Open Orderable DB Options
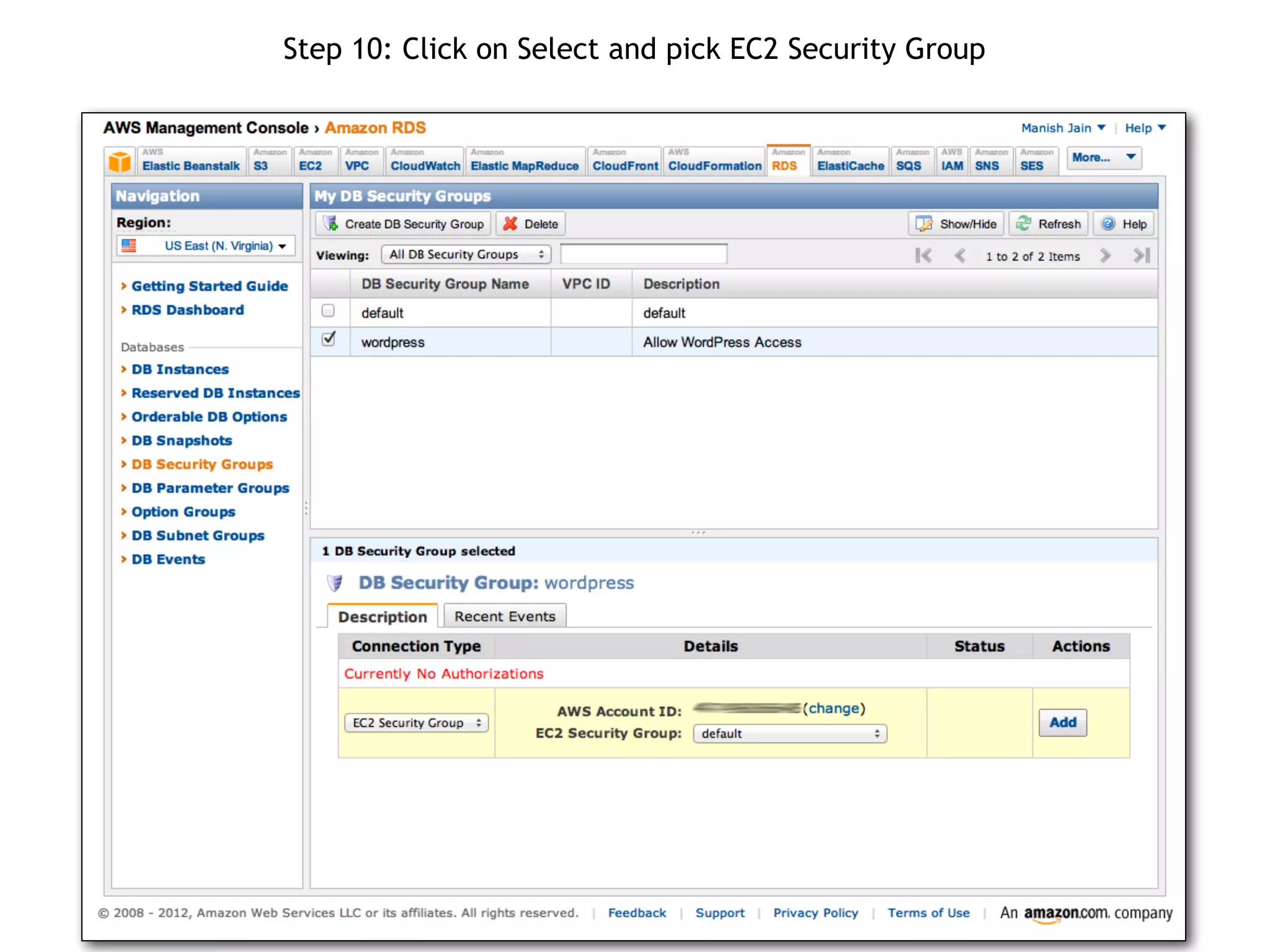1270x952 pixels. pyautogui.click(x=209, y=416)
